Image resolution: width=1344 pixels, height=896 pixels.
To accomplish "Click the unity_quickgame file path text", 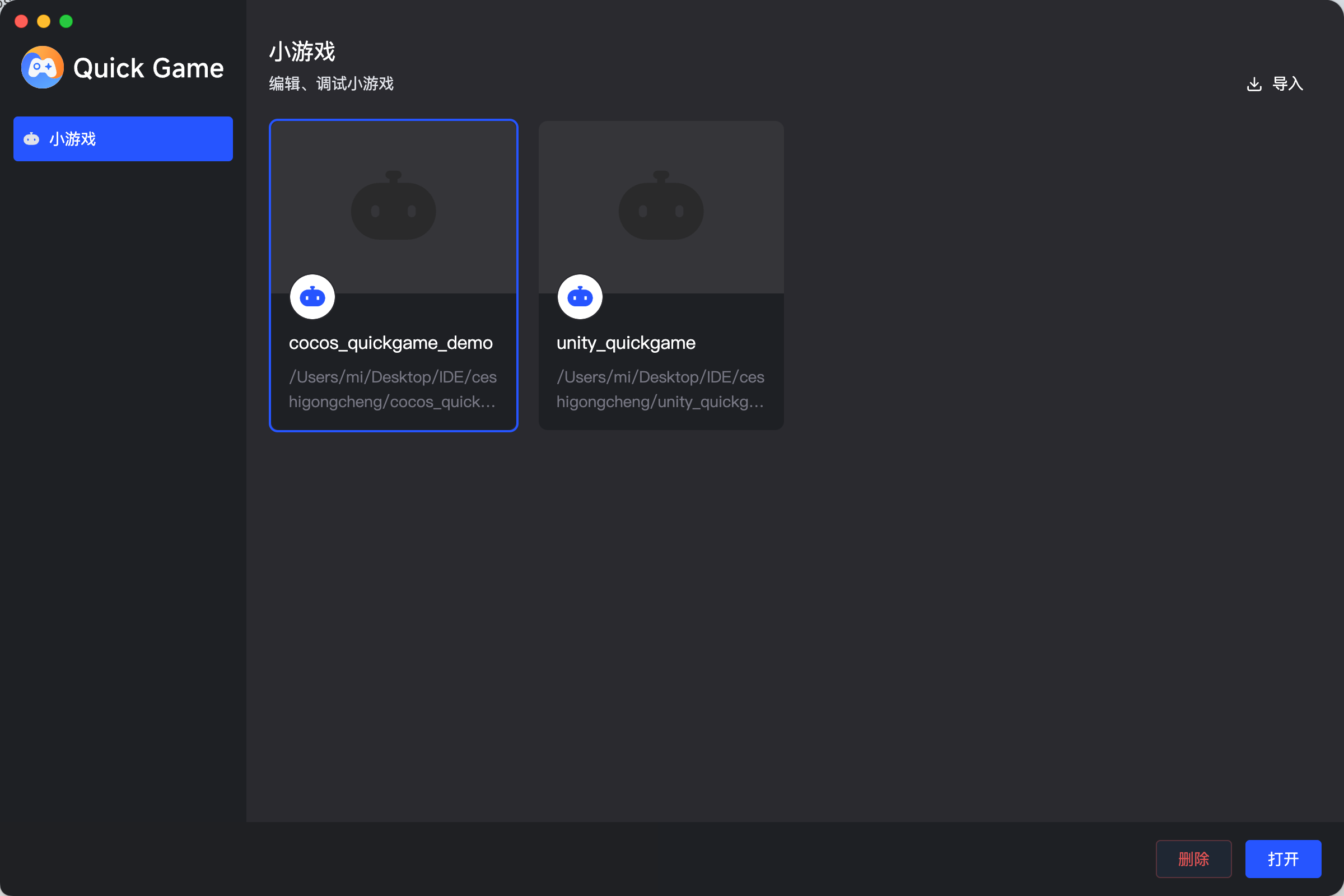I will point(660,389).
